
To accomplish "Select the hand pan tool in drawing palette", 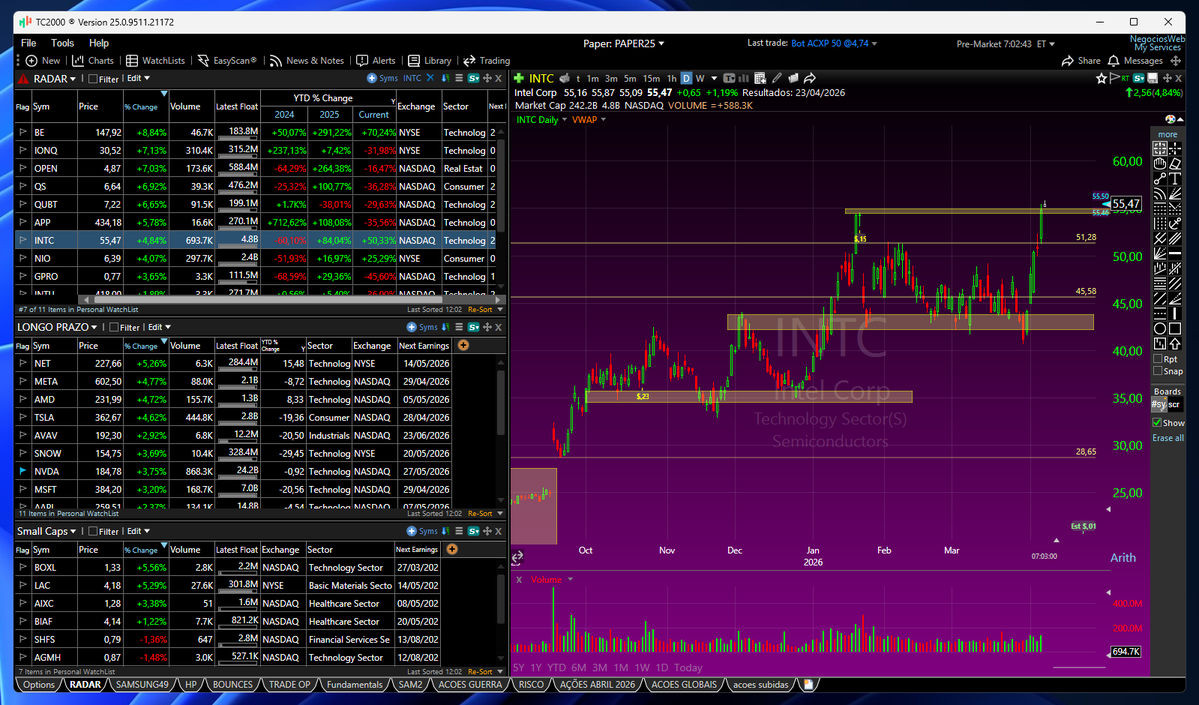I will (1160, 164).
